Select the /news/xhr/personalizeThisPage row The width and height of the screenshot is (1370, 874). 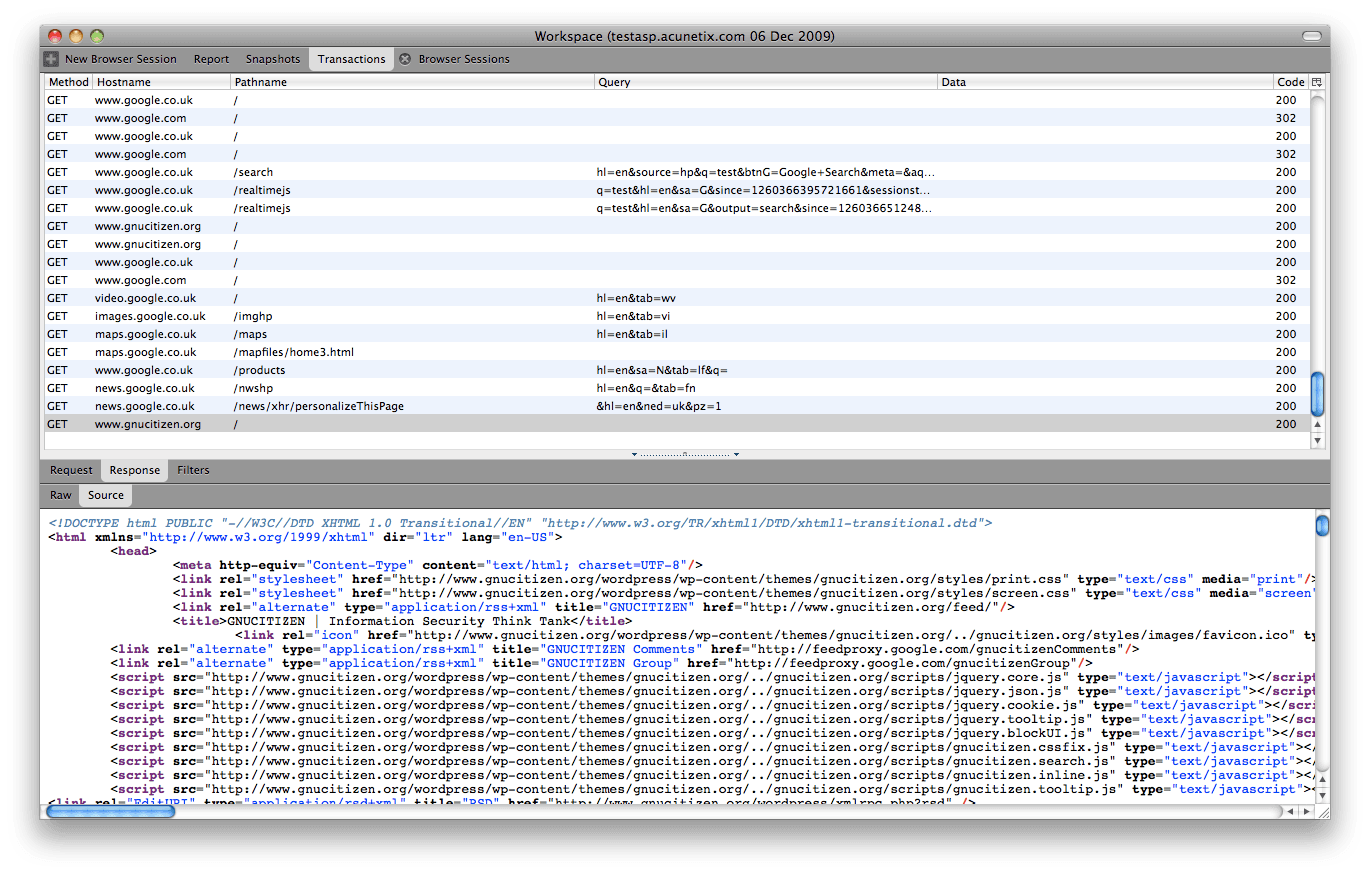tap(677, 406)
